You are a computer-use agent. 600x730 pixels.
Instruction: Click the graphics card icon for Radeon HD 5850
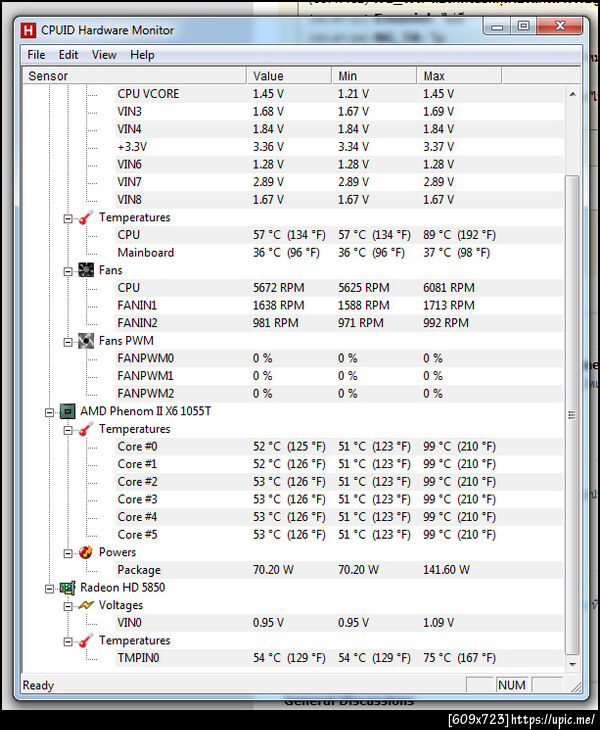coord(67,588)
